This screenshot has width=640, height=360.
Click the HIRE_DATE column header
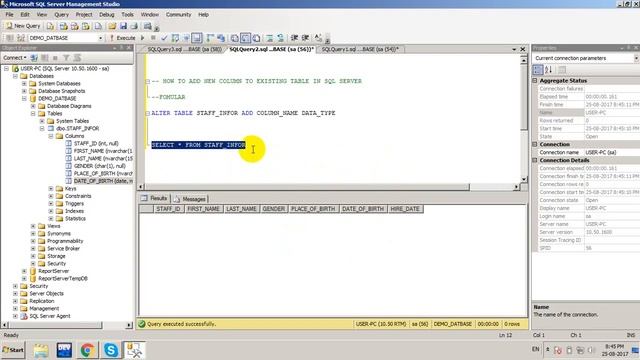click(x=405, y=209)
